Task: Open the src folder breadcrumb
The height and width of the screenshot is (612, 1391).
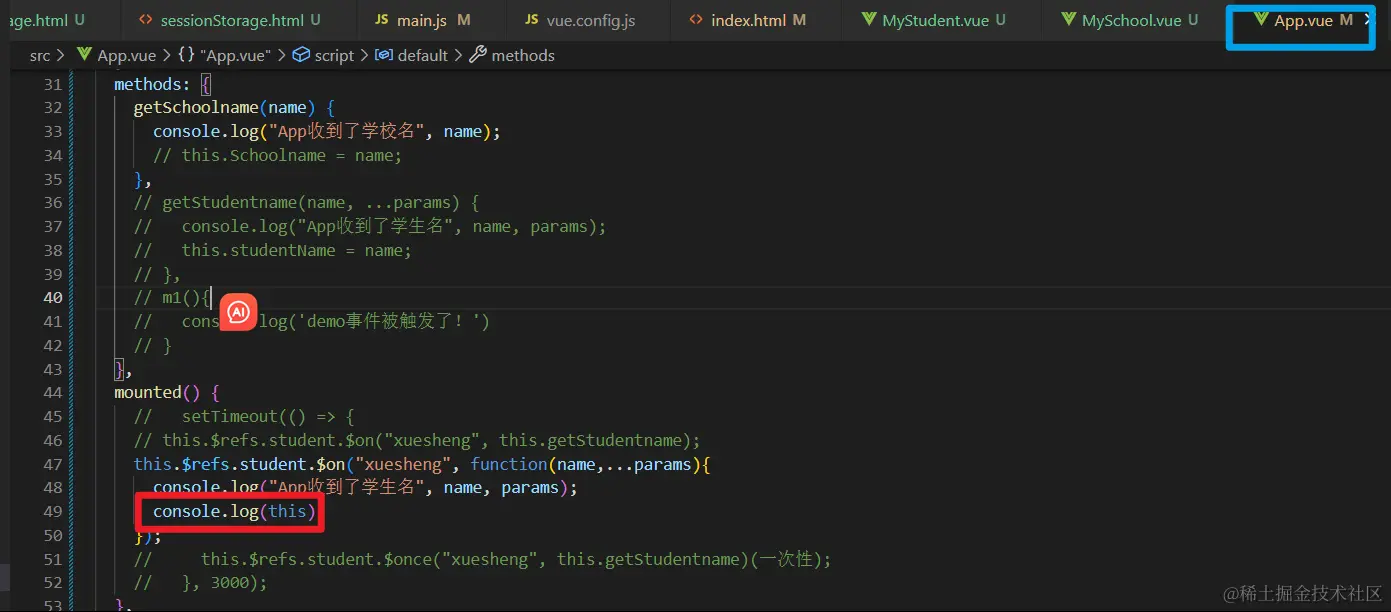Action: [x=40, y=56]
